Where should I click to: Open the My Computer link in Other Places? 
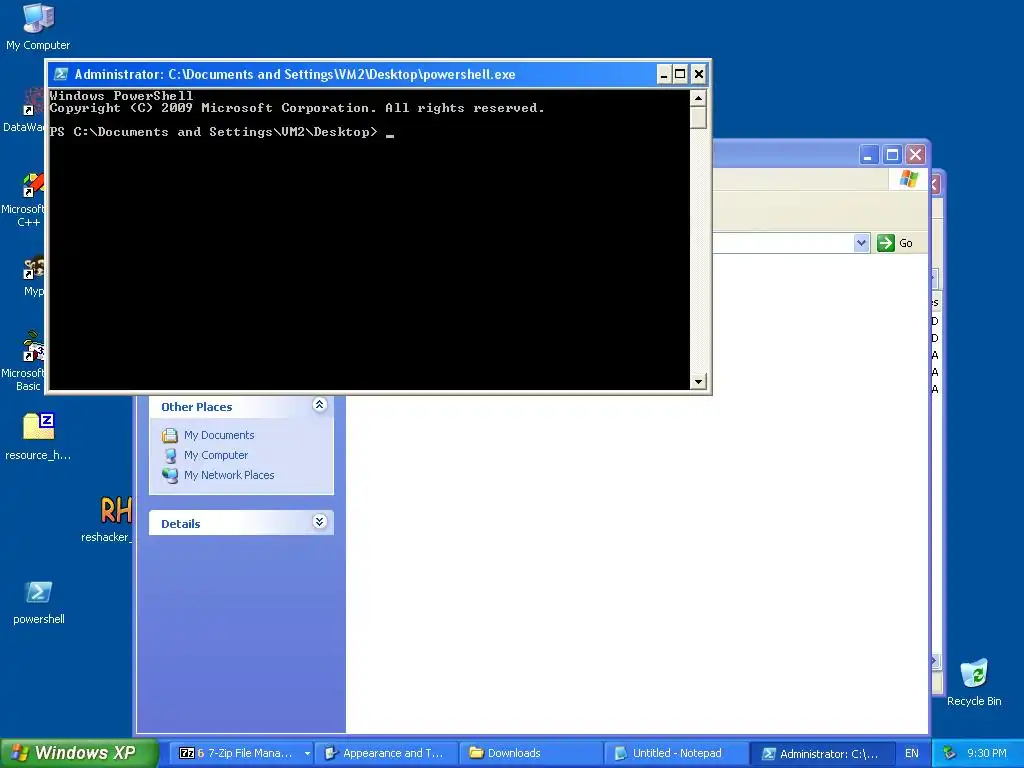point(216,455)
